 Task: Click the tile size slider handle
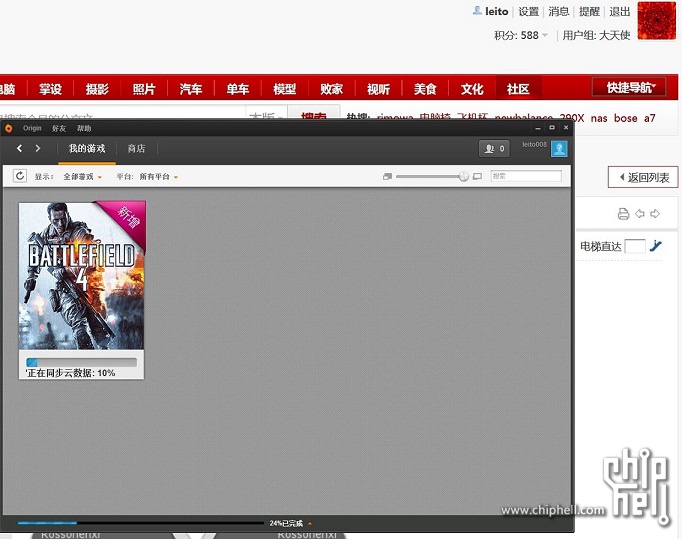coord(464,176)
